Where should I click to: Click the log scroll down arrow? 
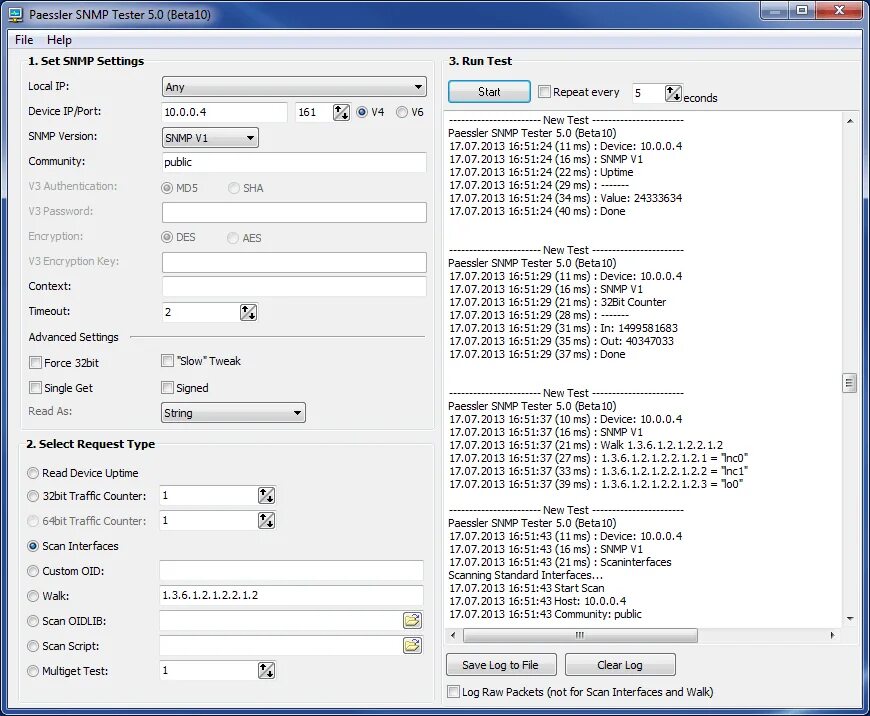849,619
